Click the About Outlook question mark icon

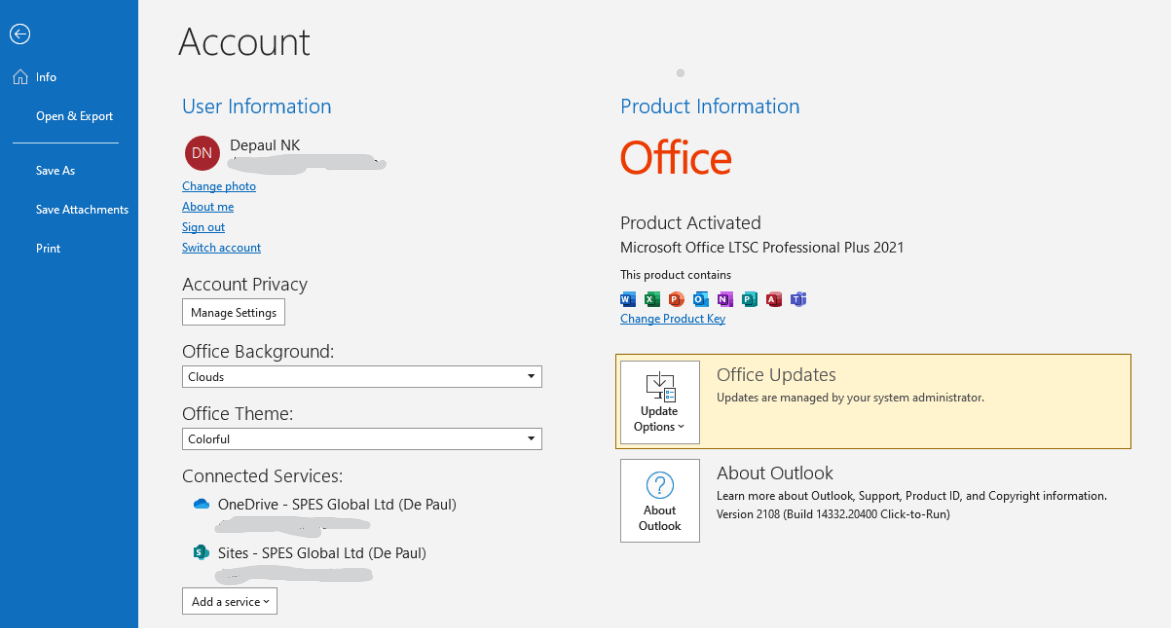(659, 485)
